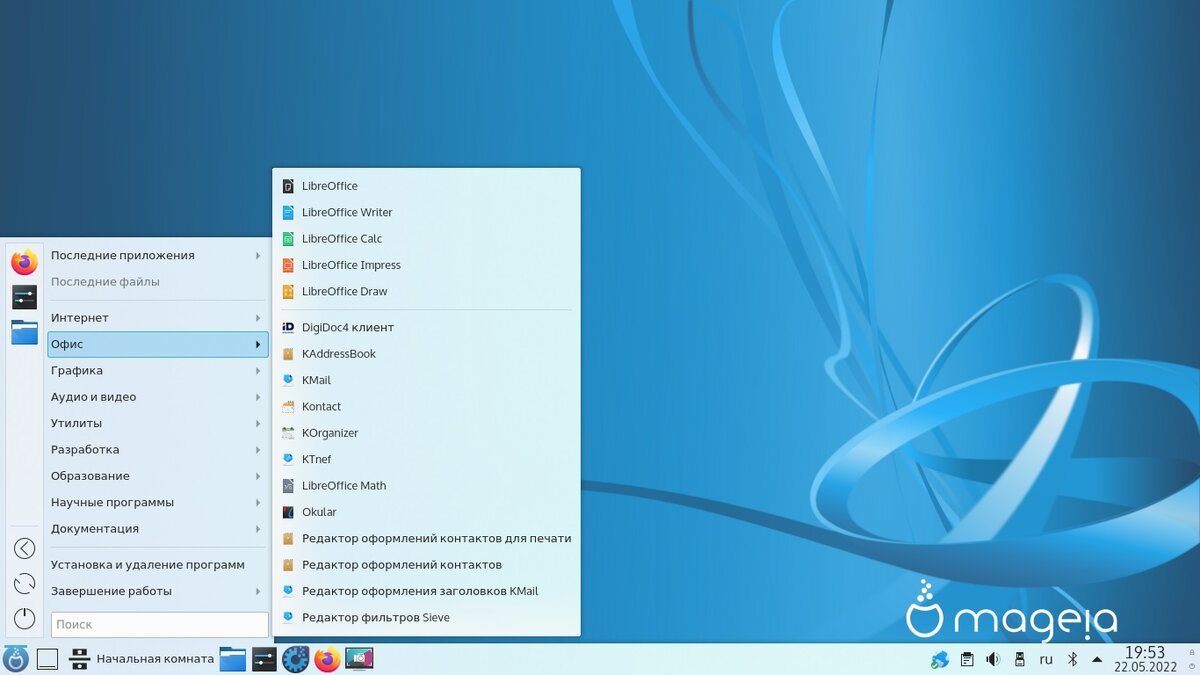Expand the Интернет category
This screenshot has width=1200, height=675.
pos(158,318)
